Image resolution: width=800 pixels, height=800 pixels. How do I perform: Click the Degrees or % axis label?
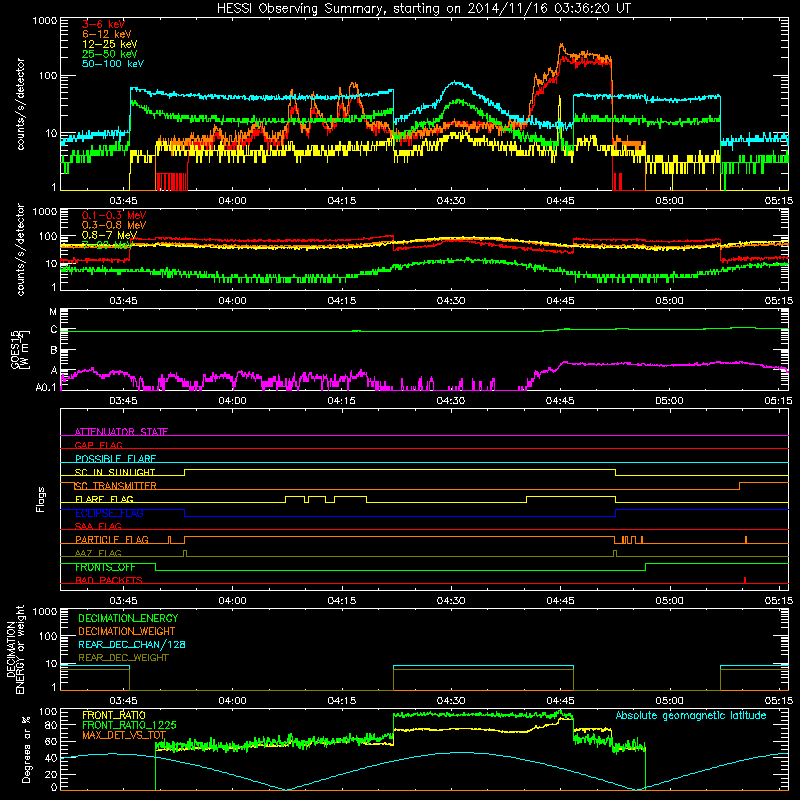click(x=26, y=750)
